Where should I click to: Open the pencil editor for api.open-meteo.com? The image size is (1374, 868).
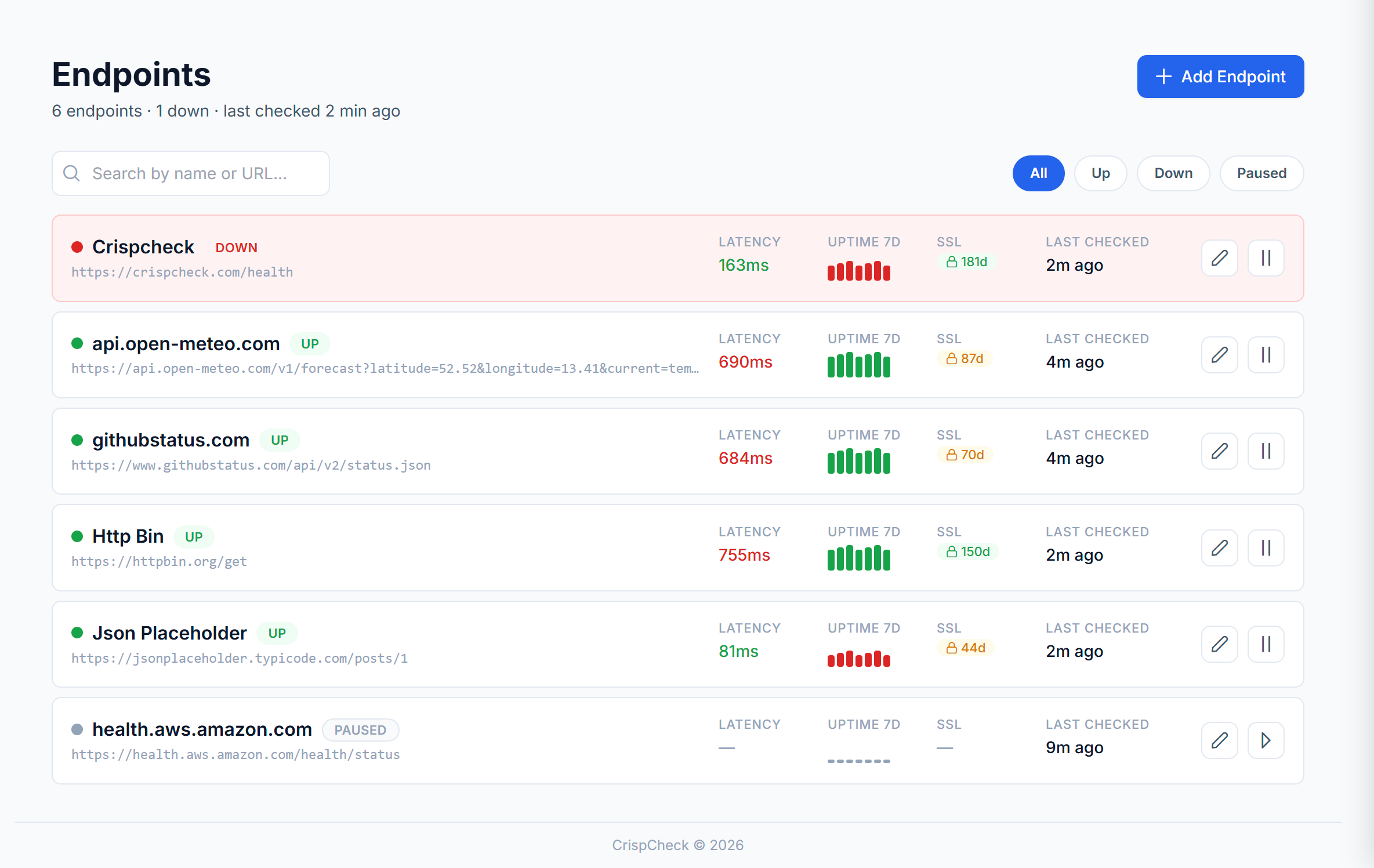1219,355
